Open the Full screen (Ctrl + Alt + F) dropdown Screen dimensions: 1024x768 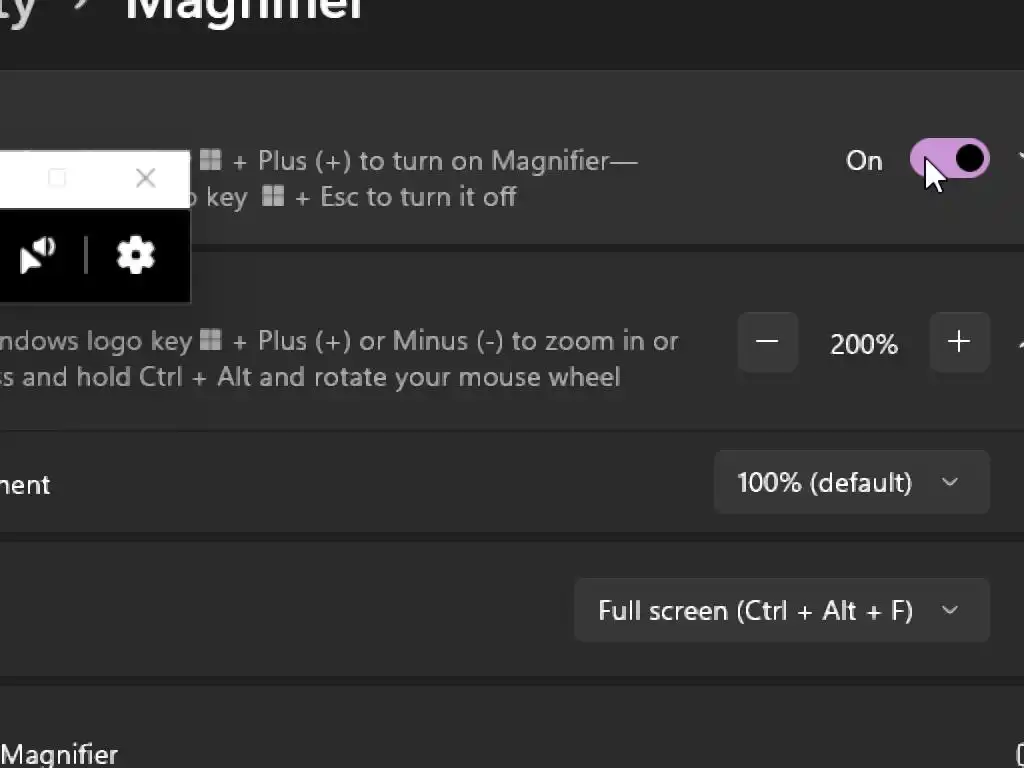point(781,610)
